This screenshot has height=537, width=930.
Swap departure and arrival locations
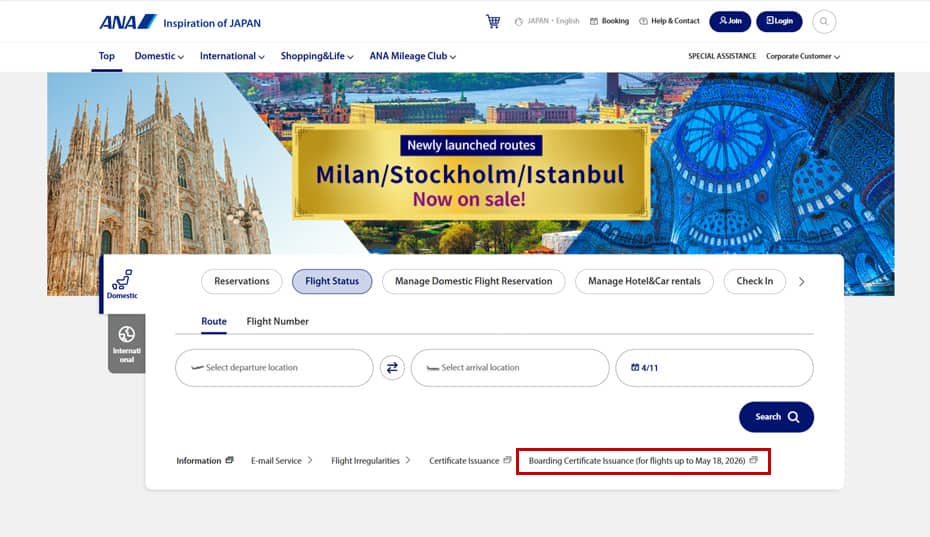point(392,368)
